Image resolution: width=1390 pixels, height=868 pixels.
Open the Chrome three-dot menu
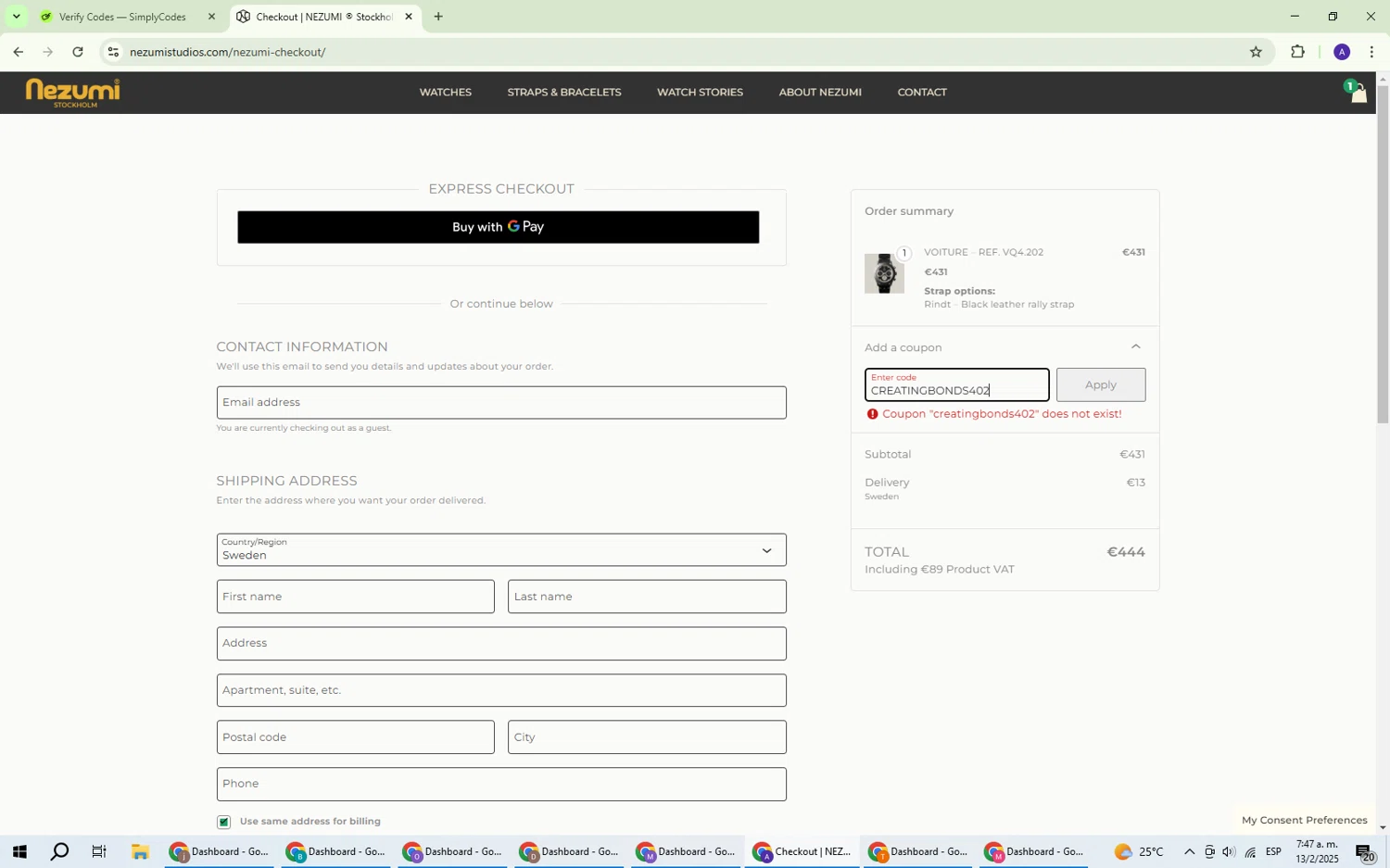coord(1371,52)
